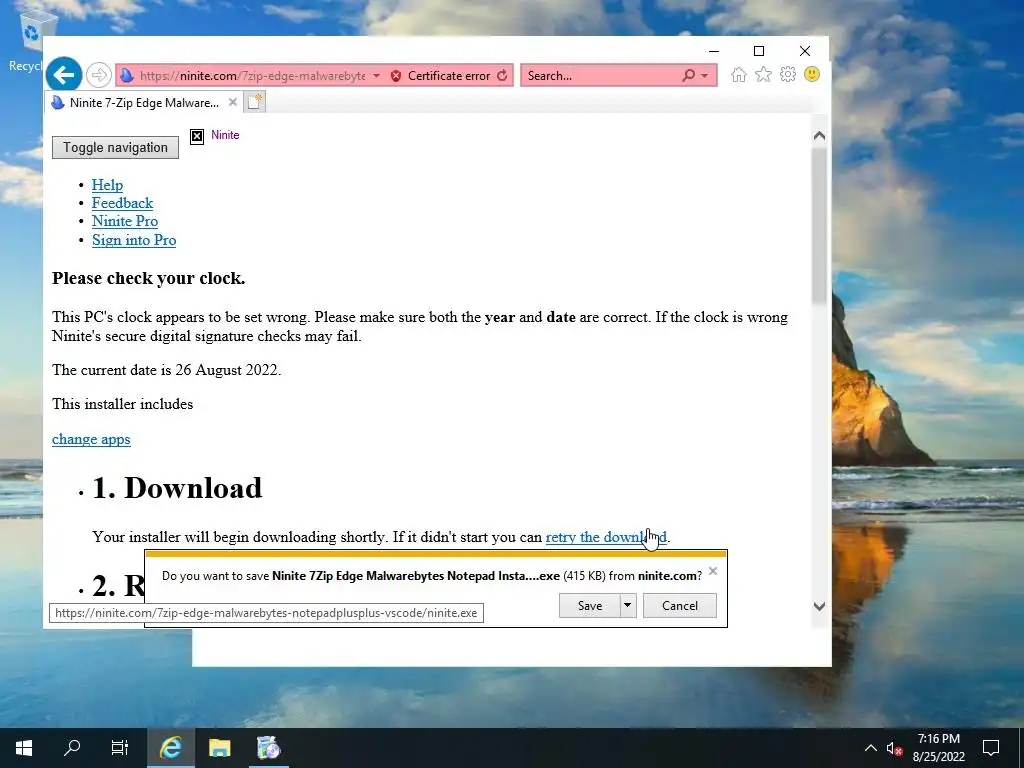Image resolution: width=1024 pixels, height=768 pixels.
Task: Open the Home page icon
Action: pos(739,74)
